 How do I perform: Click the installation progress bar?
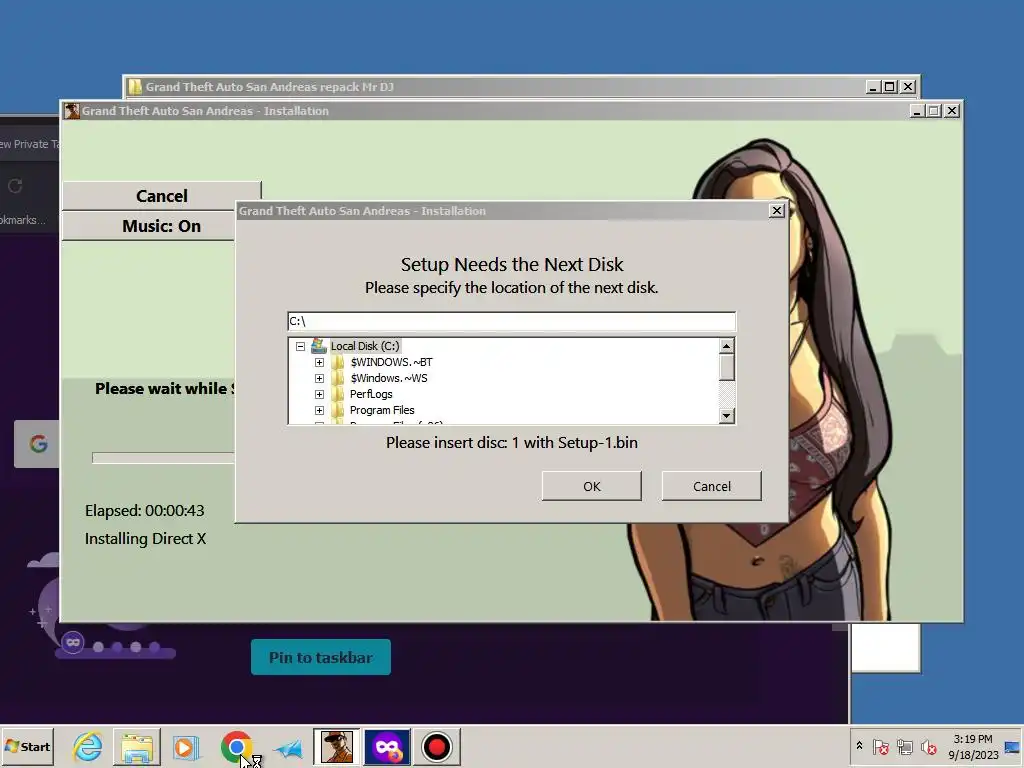[x=163, y=458]
